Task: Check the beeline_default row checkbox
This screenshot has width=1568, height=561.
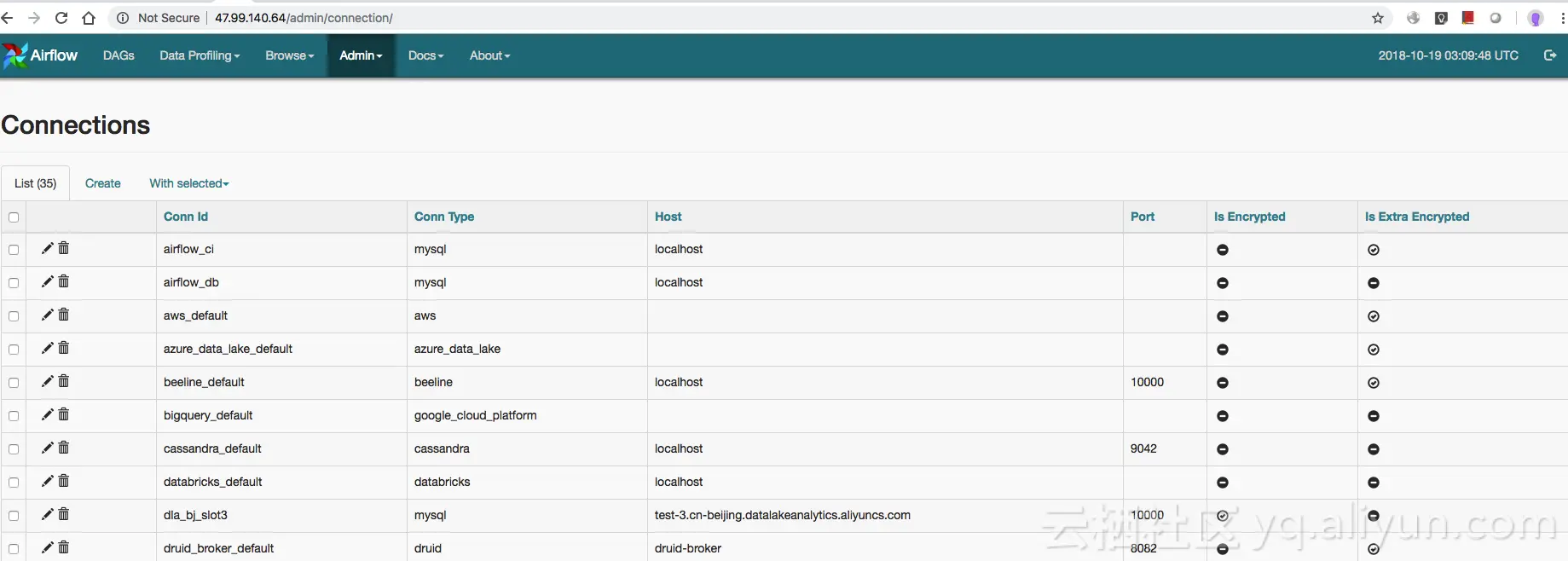Action: click(x=14, y=383)
